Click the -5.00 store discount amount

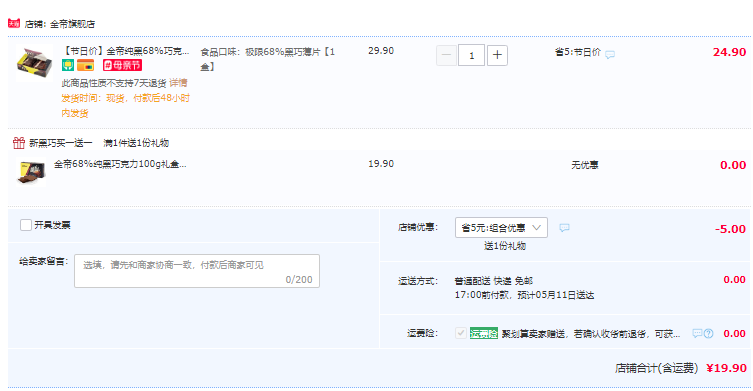point(730,229)
